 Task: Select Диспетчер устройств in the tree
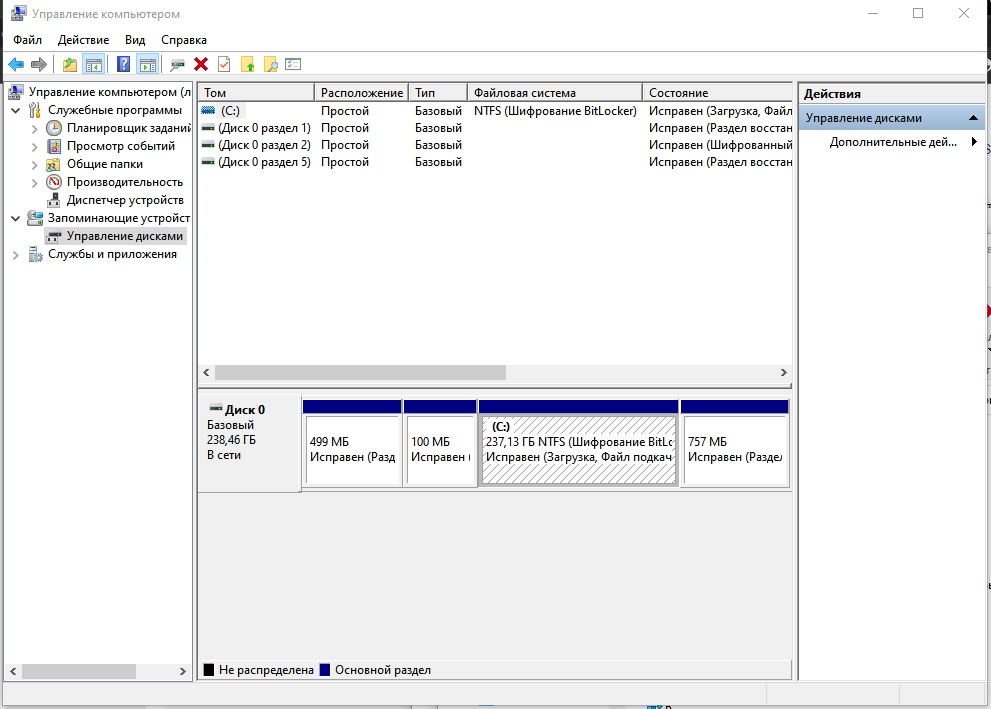pyautogui.click(x=124, y=200)
